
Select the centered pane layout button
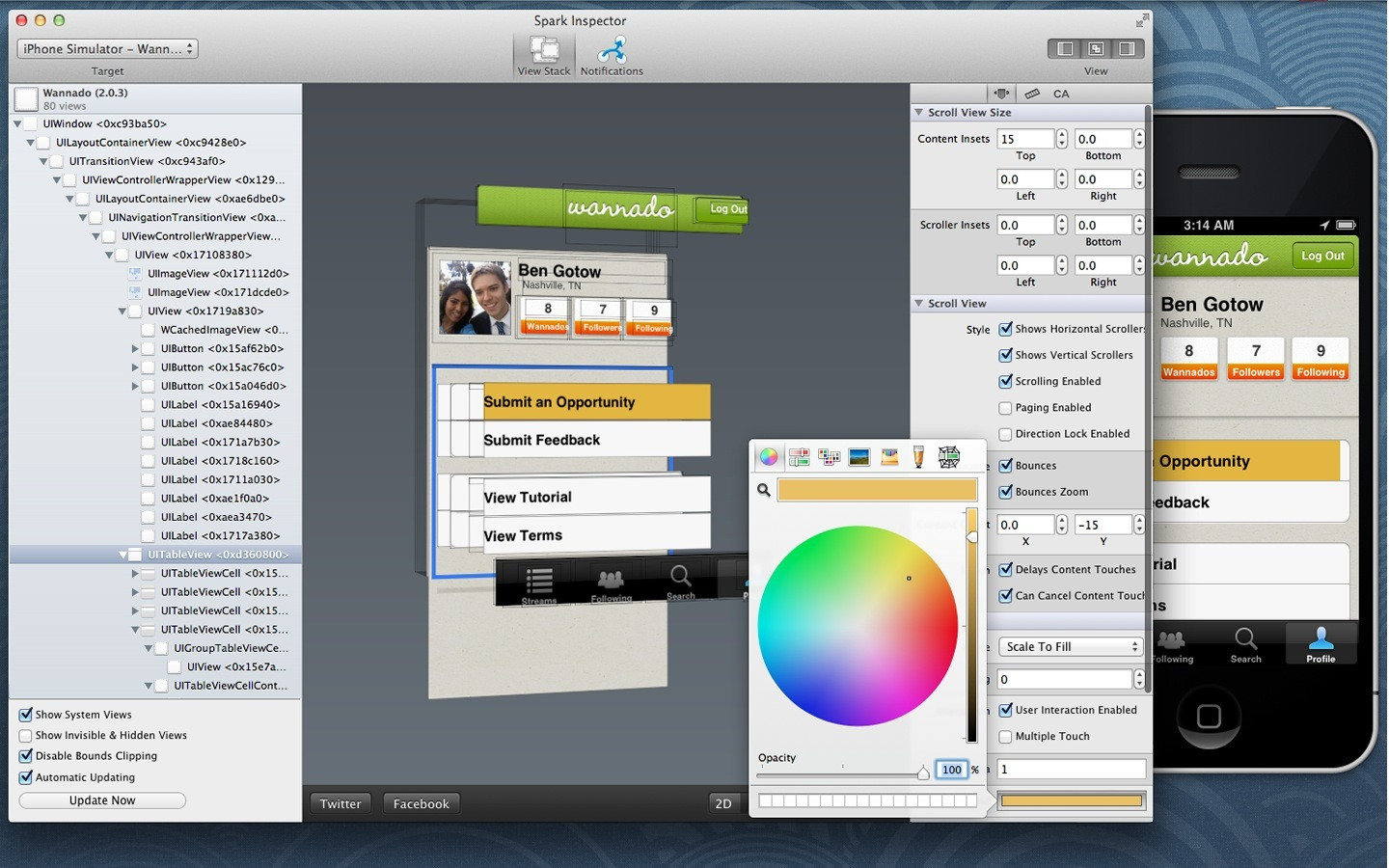click(1097, 48)
